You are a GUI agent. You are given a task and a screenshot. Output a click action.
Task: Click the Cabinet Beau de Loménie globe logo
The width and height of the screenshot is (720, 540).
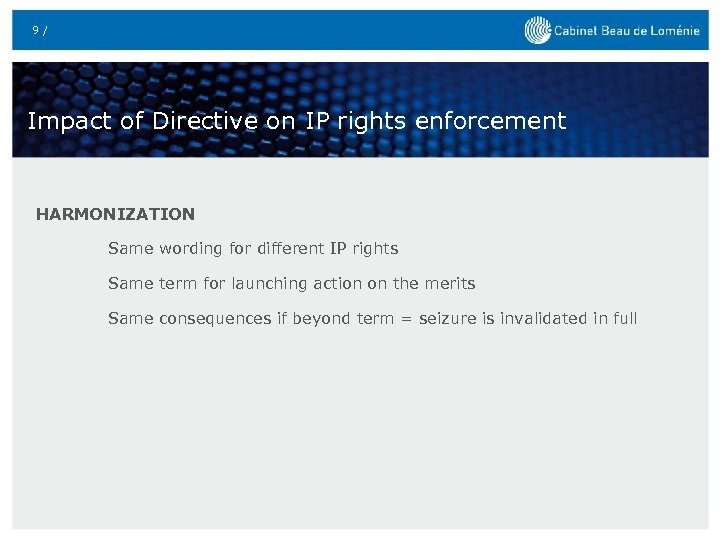click(537, 31)
